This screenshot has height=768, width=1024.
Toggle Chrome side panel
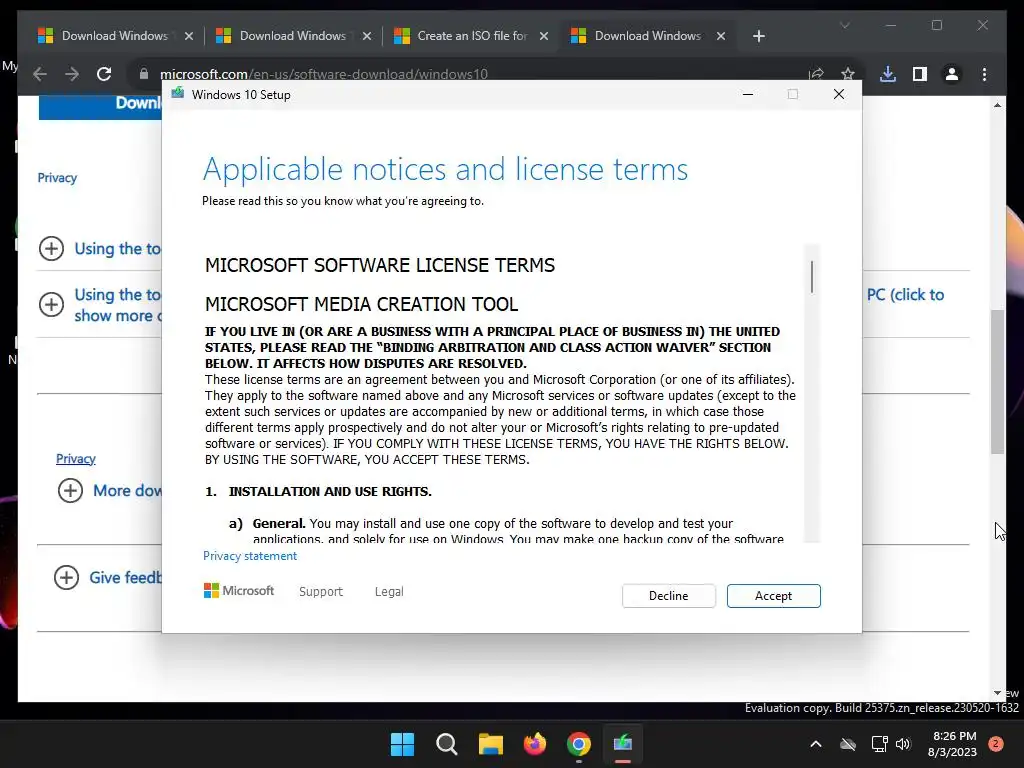pos(920,74)
